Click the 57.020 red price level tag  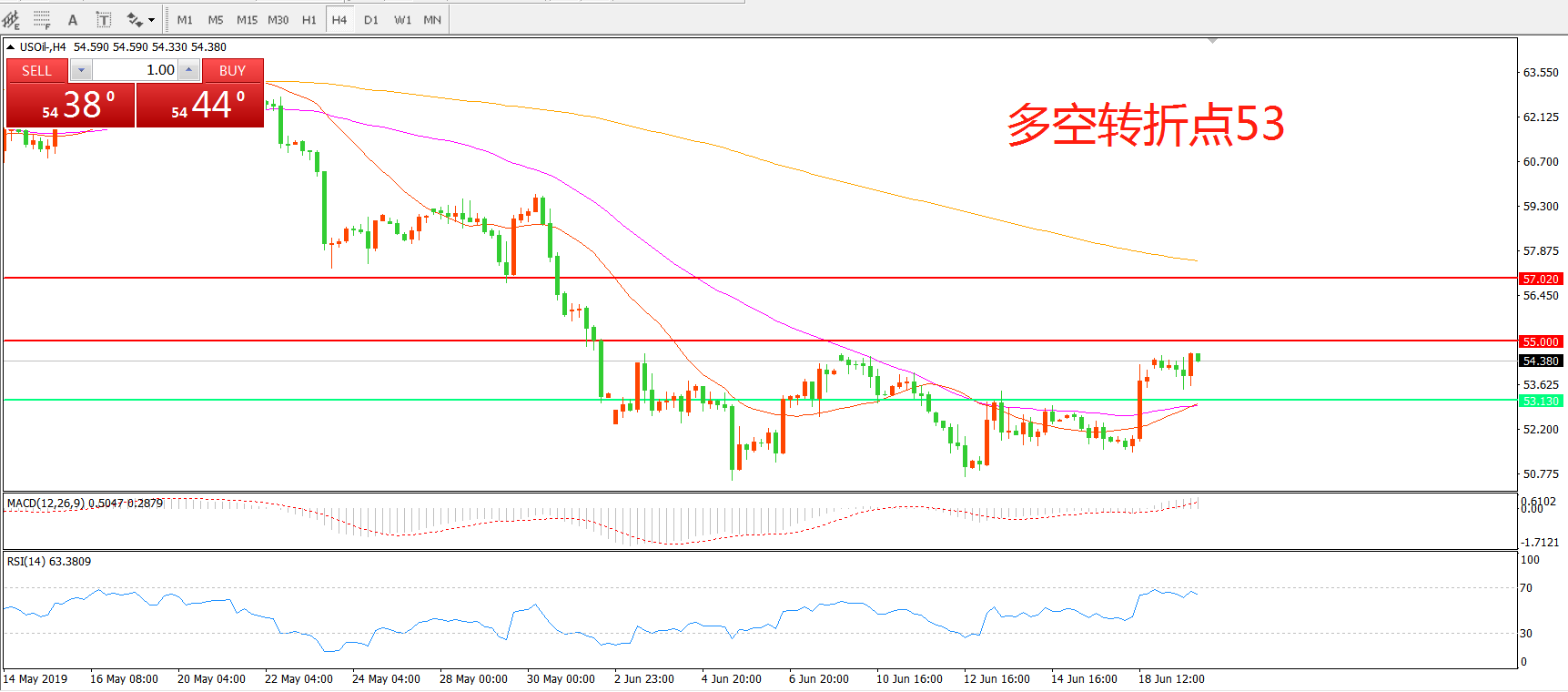1541,279
